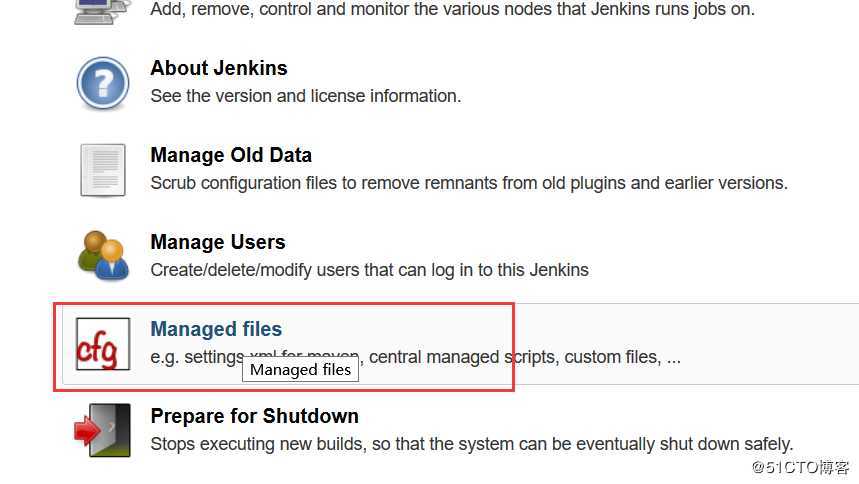Click the nodes description starting 'Add, remove, control'
This screenshot has height=484, width=859.
452,10
